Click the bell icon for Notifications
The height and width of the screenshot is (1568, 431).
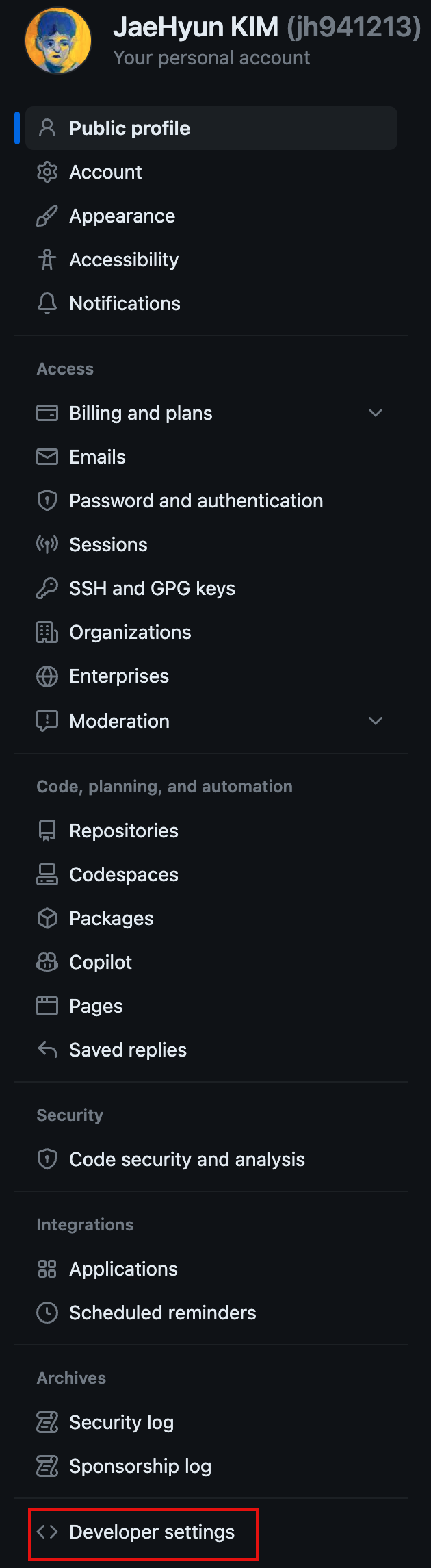[x=47, y=303]
